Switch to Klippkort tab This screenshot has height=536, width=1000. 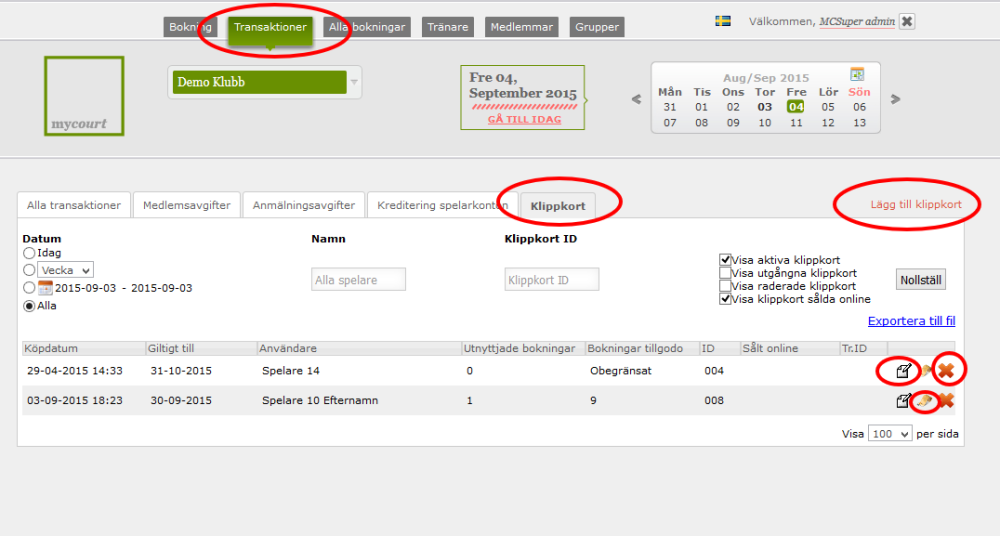coord(558,206)
